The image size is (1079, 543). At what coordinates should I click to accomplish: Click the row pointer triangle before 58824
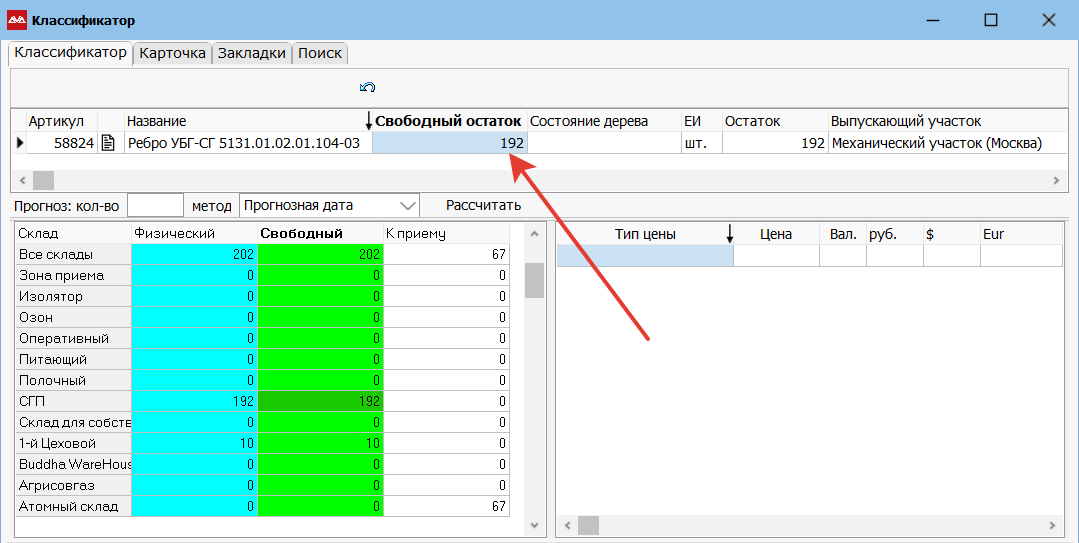click(x=19, y=143)
